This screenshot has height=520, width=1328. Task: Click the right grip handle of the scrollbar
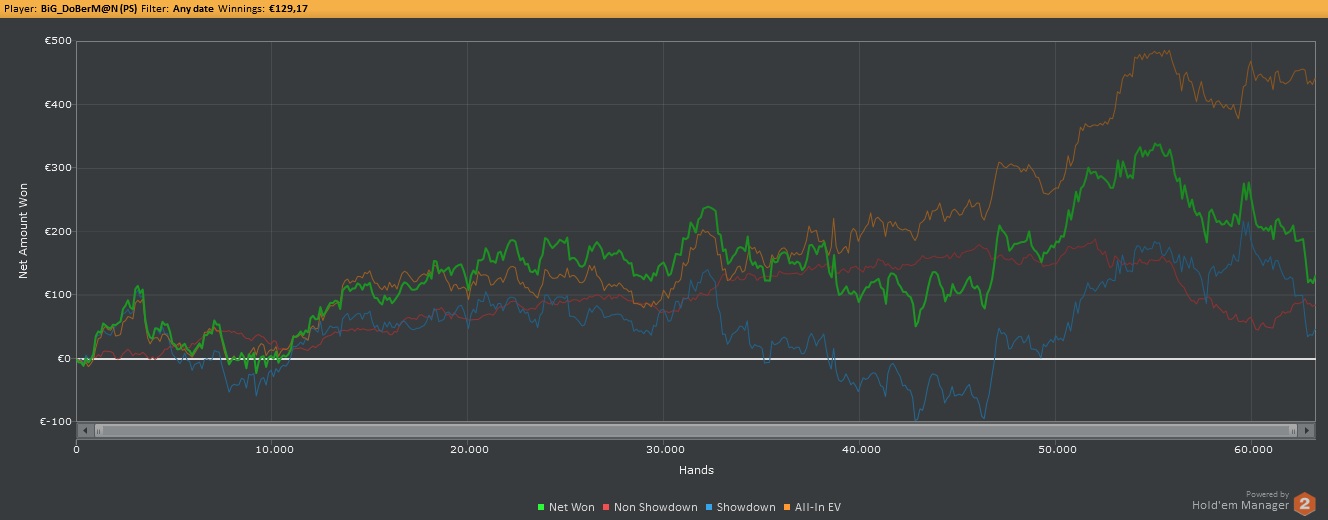(x=1293, y=431)
